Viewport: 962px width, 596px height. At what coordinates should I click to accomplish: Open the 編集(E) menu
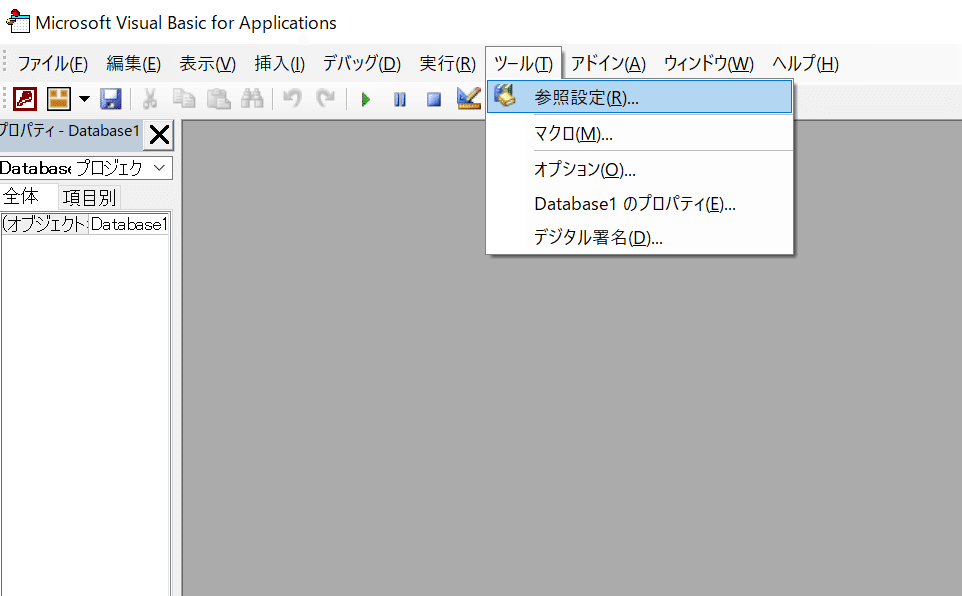pos(133,63)
